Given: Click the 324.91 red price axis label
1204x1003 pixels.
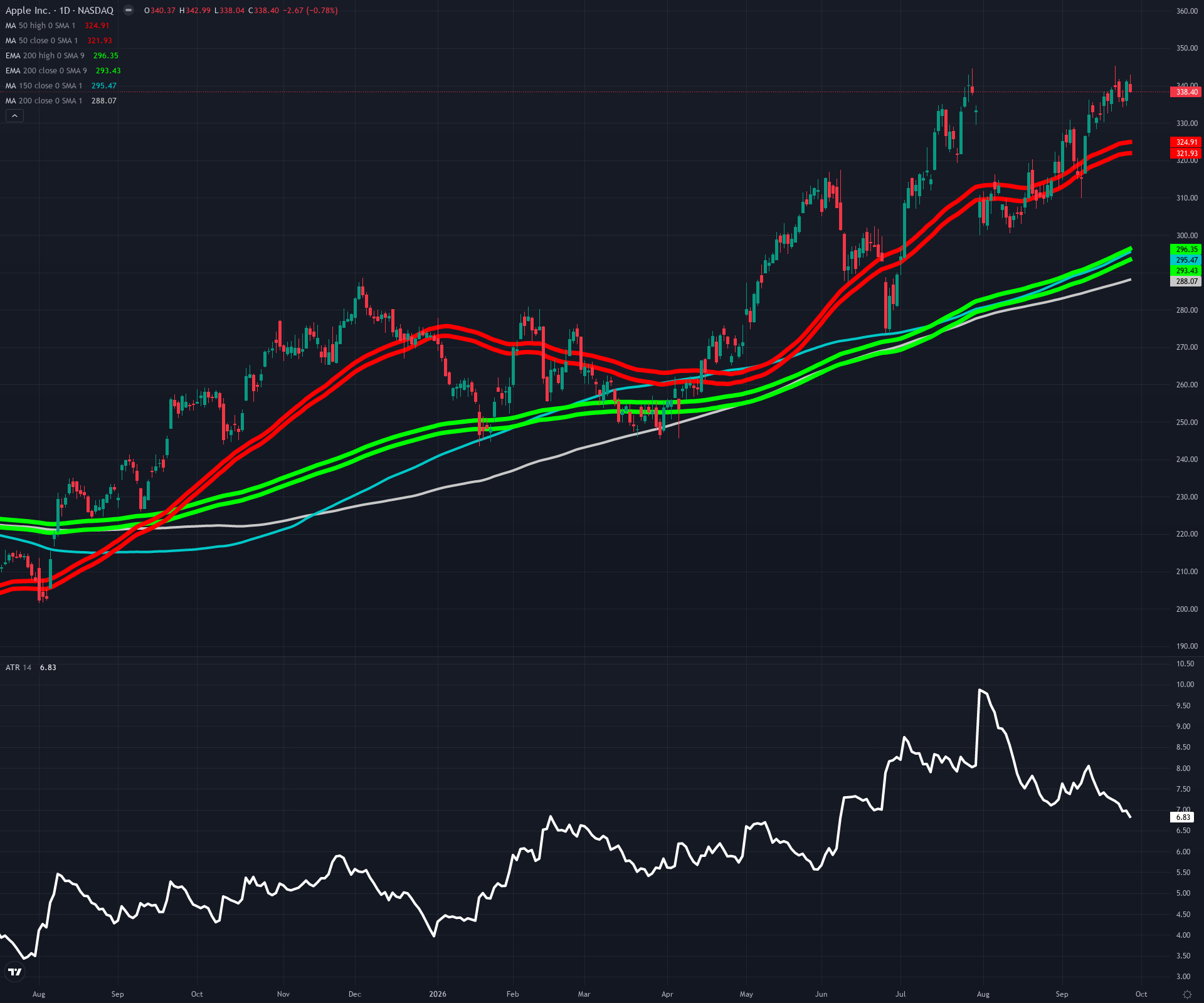Looking at the screenshot, I should coord(1186,142).
